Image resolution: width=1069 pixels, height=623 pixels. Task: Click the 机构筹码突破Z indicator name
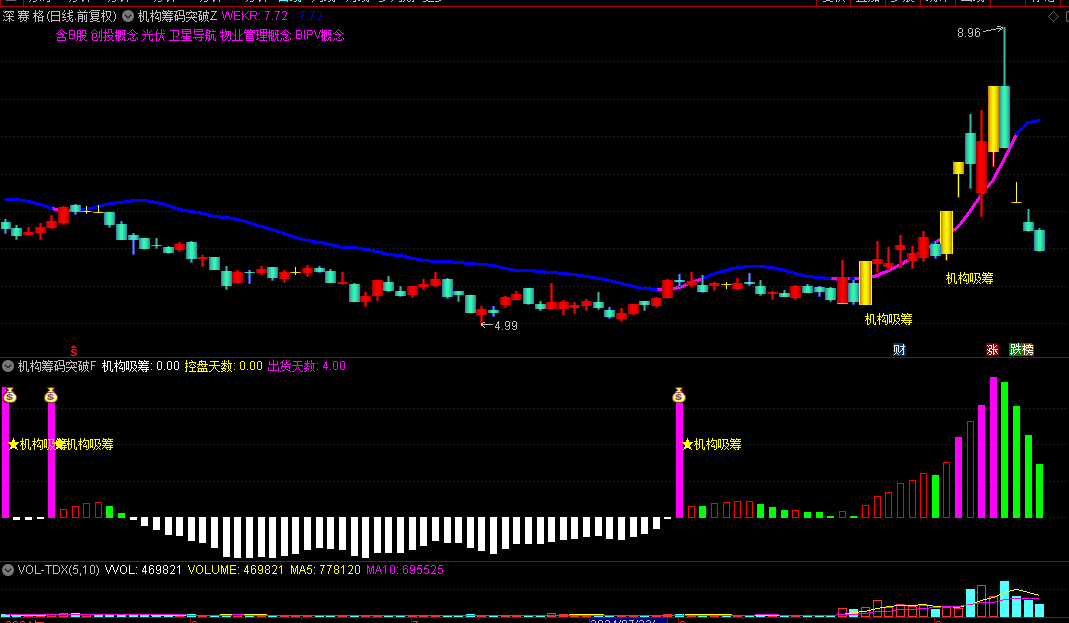coord(177,16)
